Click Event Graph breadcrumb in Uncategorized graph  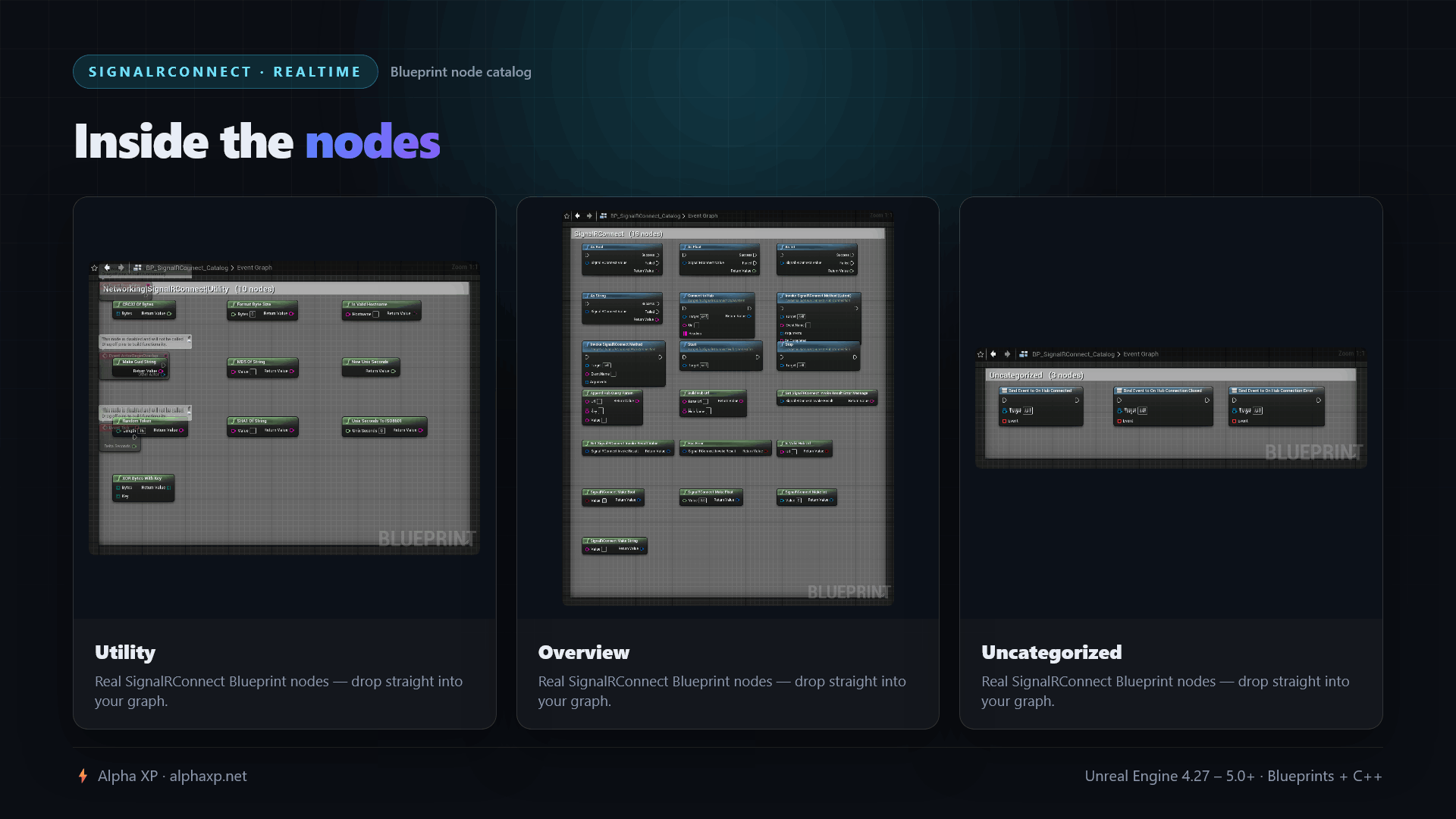(1141, 354)
